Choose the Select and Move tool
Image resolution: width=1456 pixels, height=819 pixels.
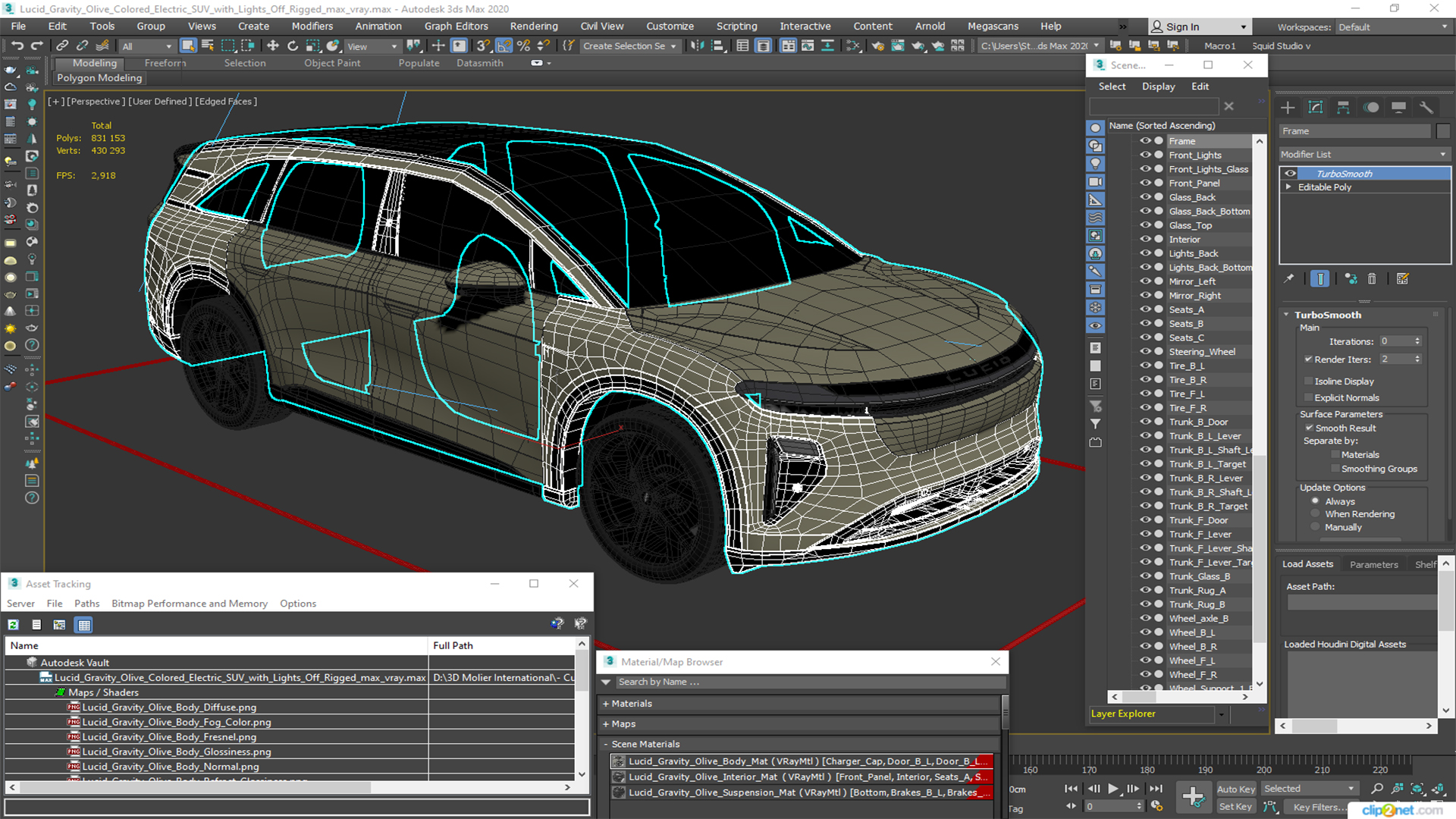coord(273,46)
